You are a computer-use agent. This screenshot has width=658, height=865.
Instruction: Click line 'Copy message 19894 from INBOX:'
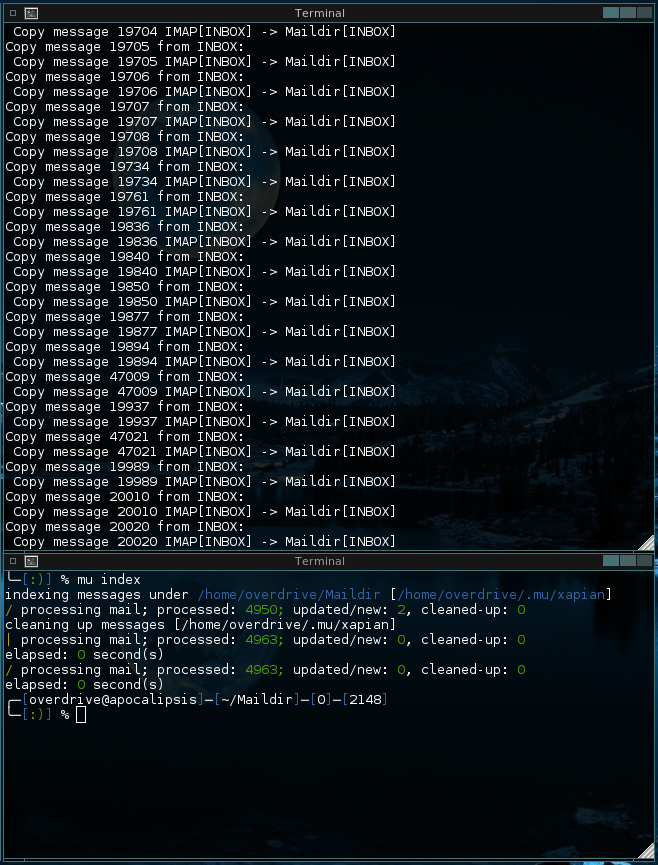[125, 347]
